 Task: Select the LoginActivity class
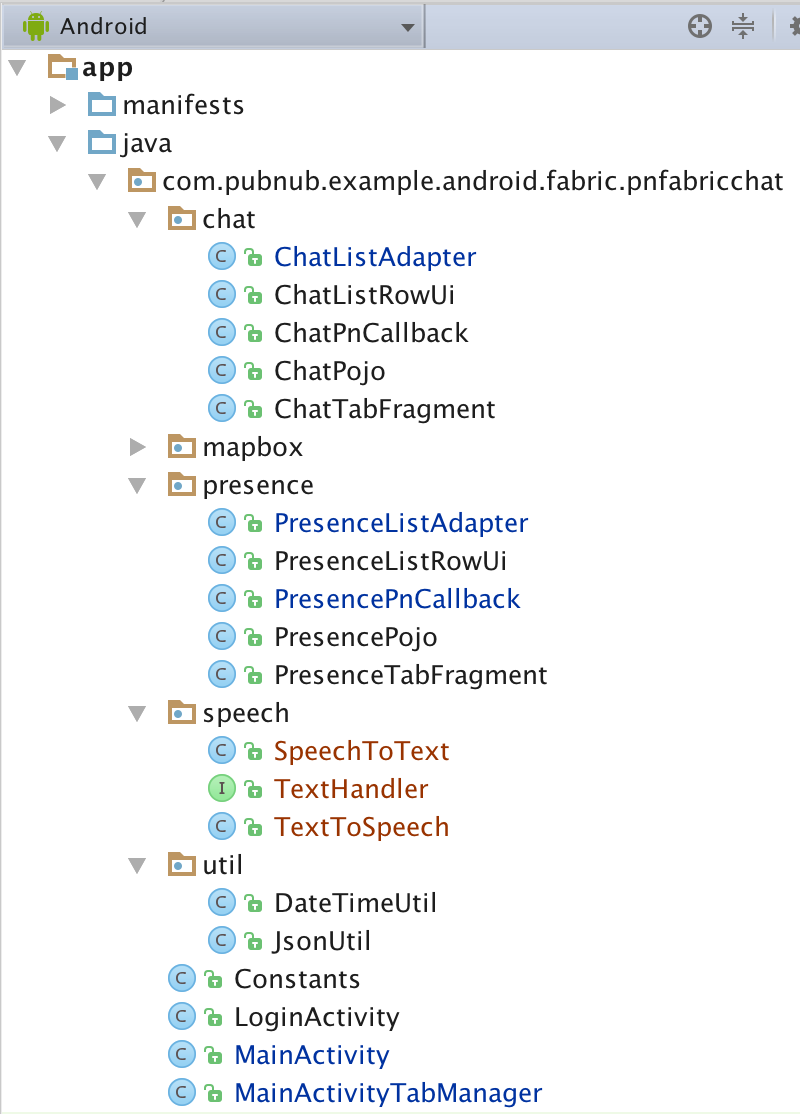[x=316, y=1016]
